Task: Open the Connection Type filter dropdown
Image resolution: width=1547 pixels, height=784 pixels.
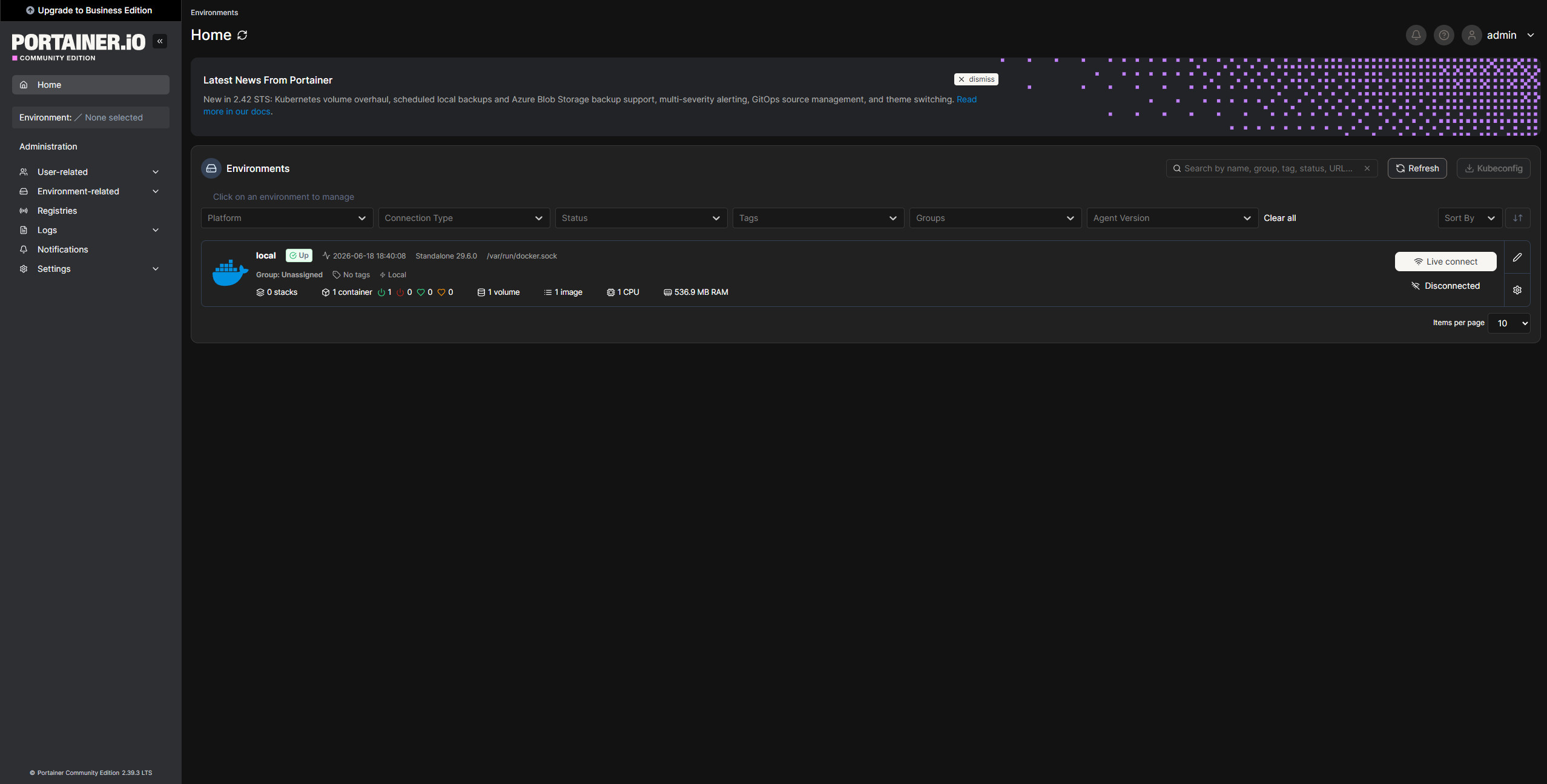Action: click(464, 218)
